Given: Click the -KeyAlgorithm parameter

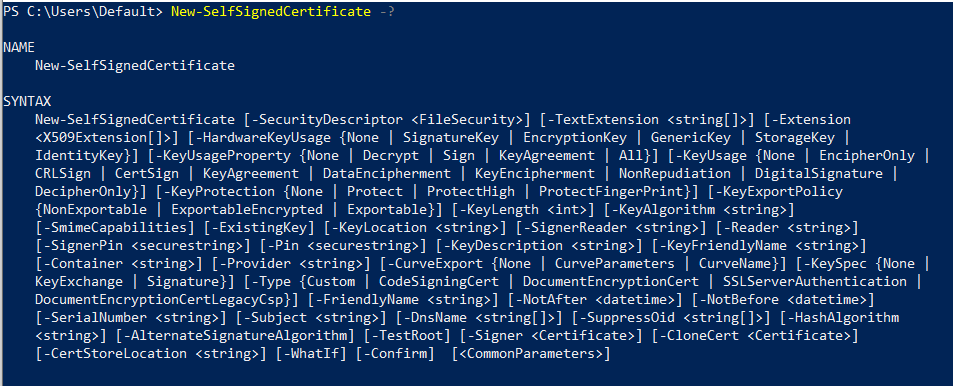Looking at the screenshot, I should tap(659, 210).
